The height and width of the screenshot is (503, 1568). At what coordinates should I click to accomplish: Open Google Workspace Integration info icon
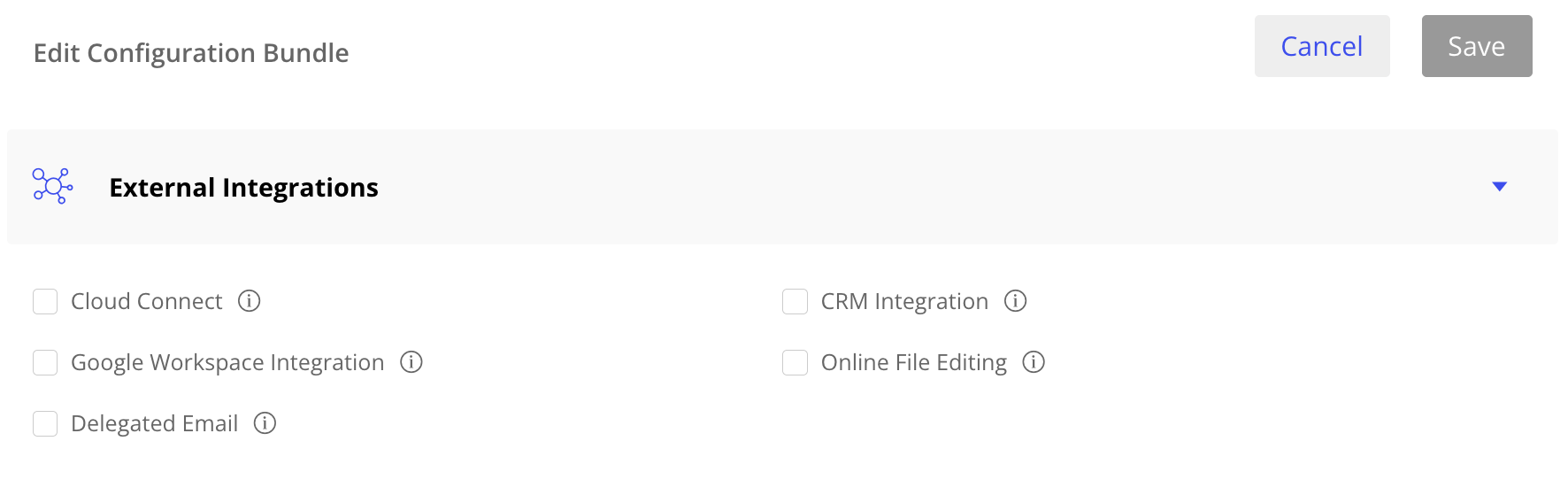click(x=411, y=362)
